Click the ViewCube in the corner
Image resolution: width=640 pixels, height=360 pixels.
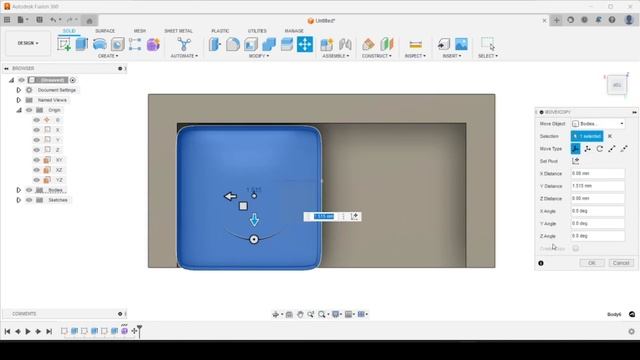617,85
